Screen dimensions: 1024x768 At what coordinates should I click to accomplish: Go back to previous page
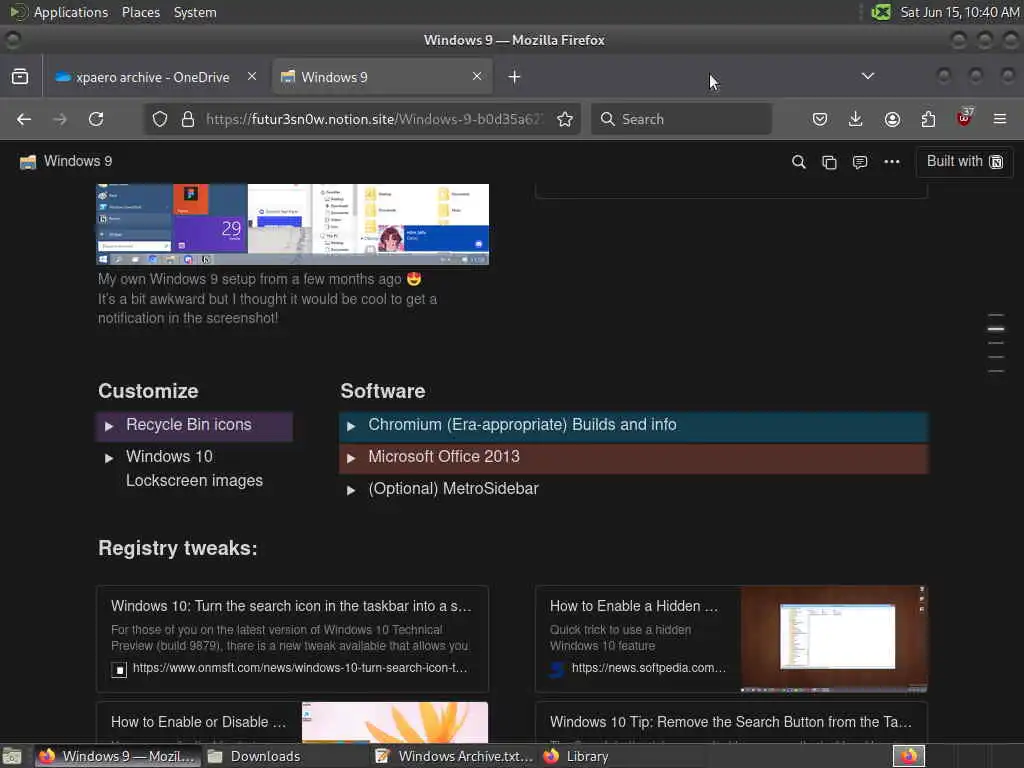point(24,119)
